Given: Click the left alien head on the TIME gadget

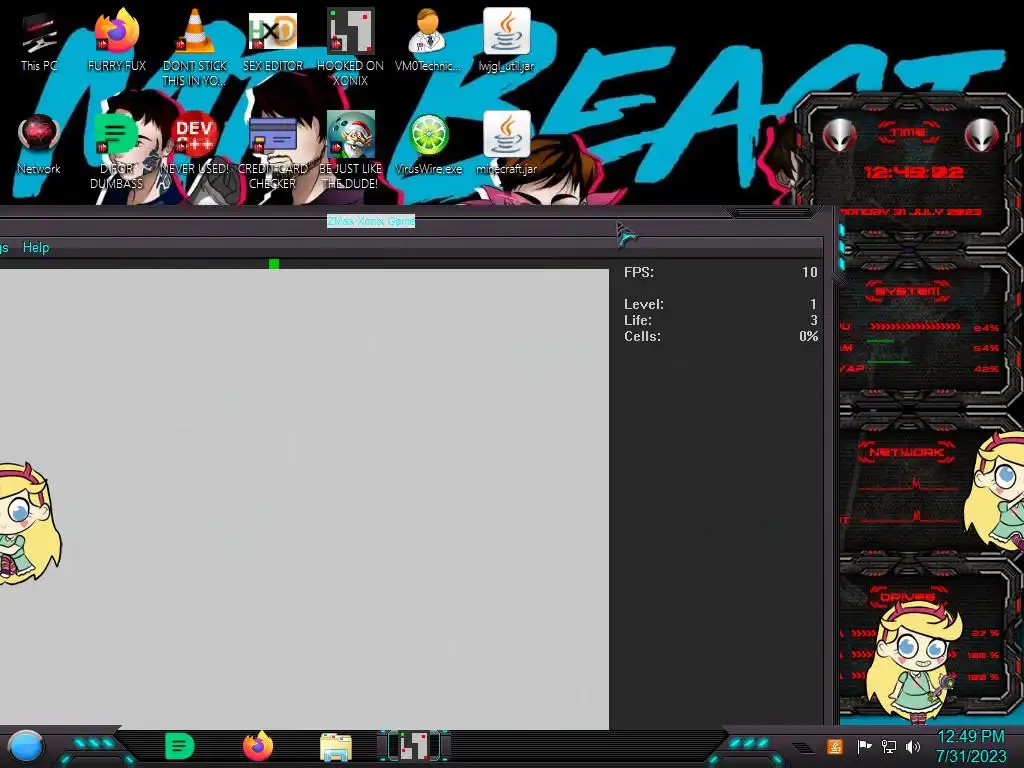Looking at the screenshot, I should (x=840, y=135).
